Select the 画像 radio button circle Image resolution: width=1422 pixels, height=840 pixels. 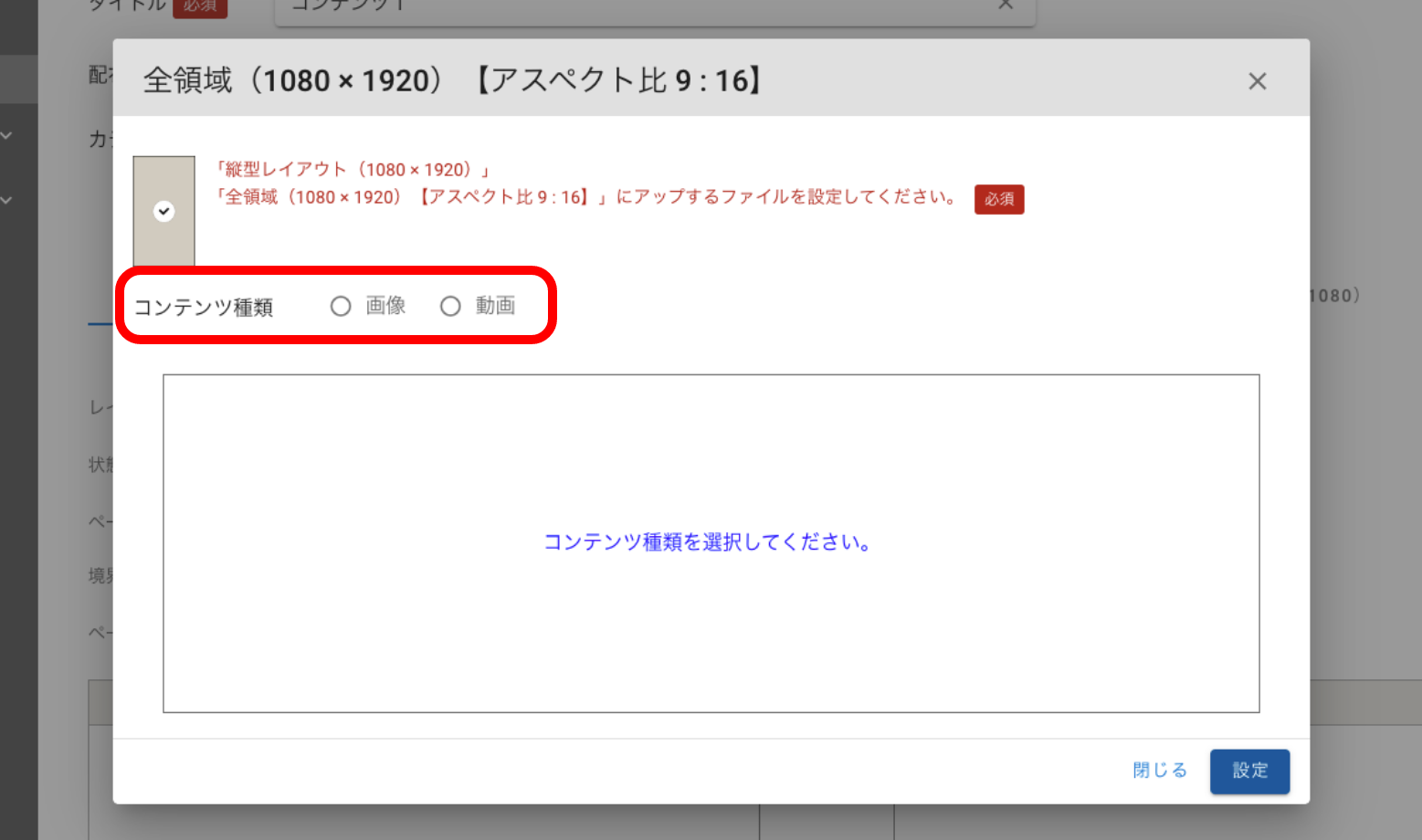coord(341,307)
